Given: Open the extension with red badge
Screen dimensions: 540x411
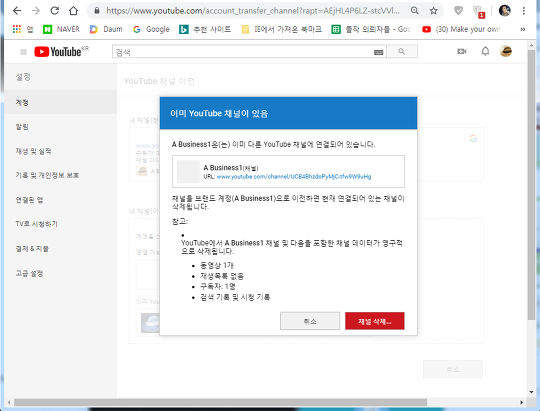Looking at the screenshot, I should click(478, 11).
